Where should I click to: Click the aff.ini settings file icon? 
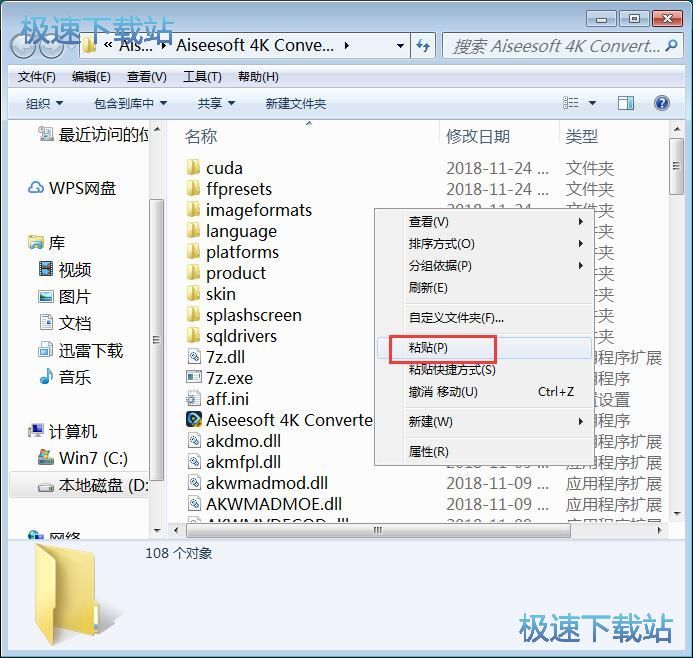click(194, 399)
